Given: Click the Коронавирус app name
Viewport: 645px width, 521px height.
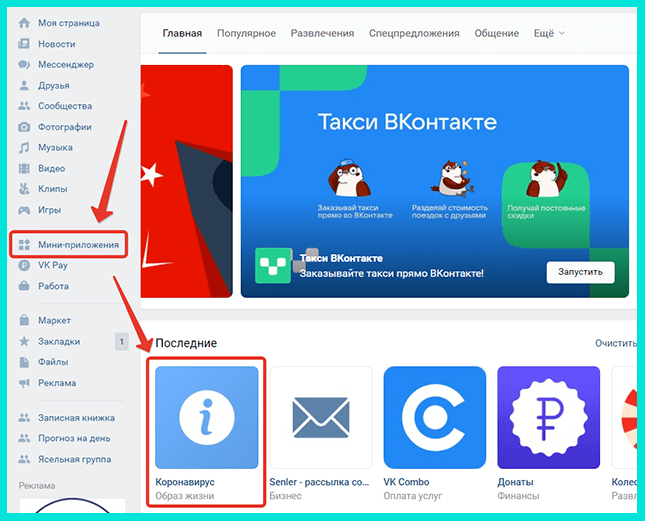Looking at the screenshot, I should point(185,482).
